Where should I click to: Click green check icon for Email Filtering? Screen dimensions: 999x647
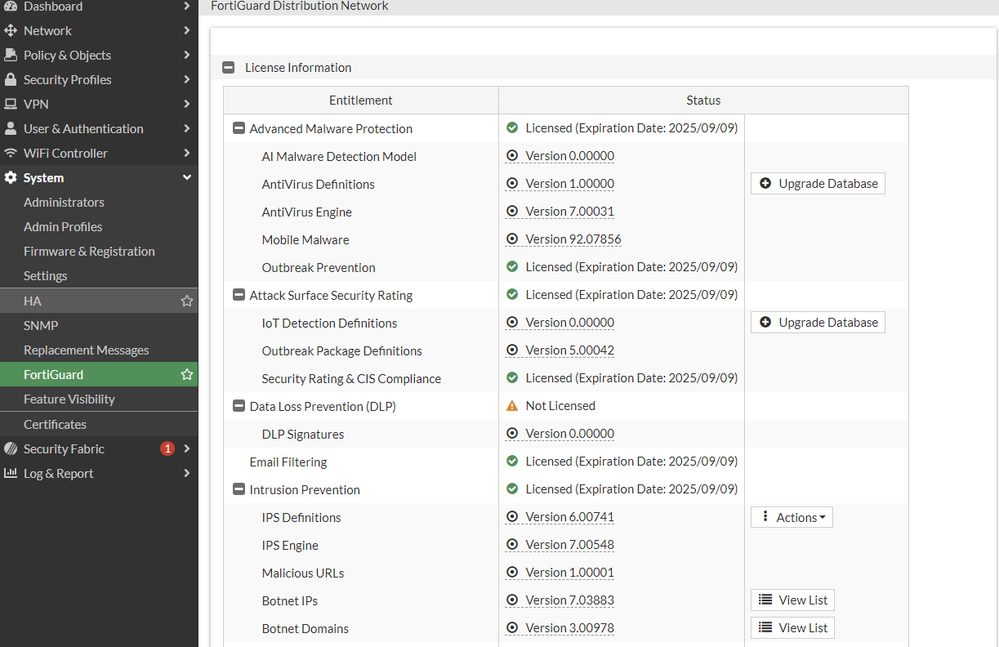[x=512, y=461]
